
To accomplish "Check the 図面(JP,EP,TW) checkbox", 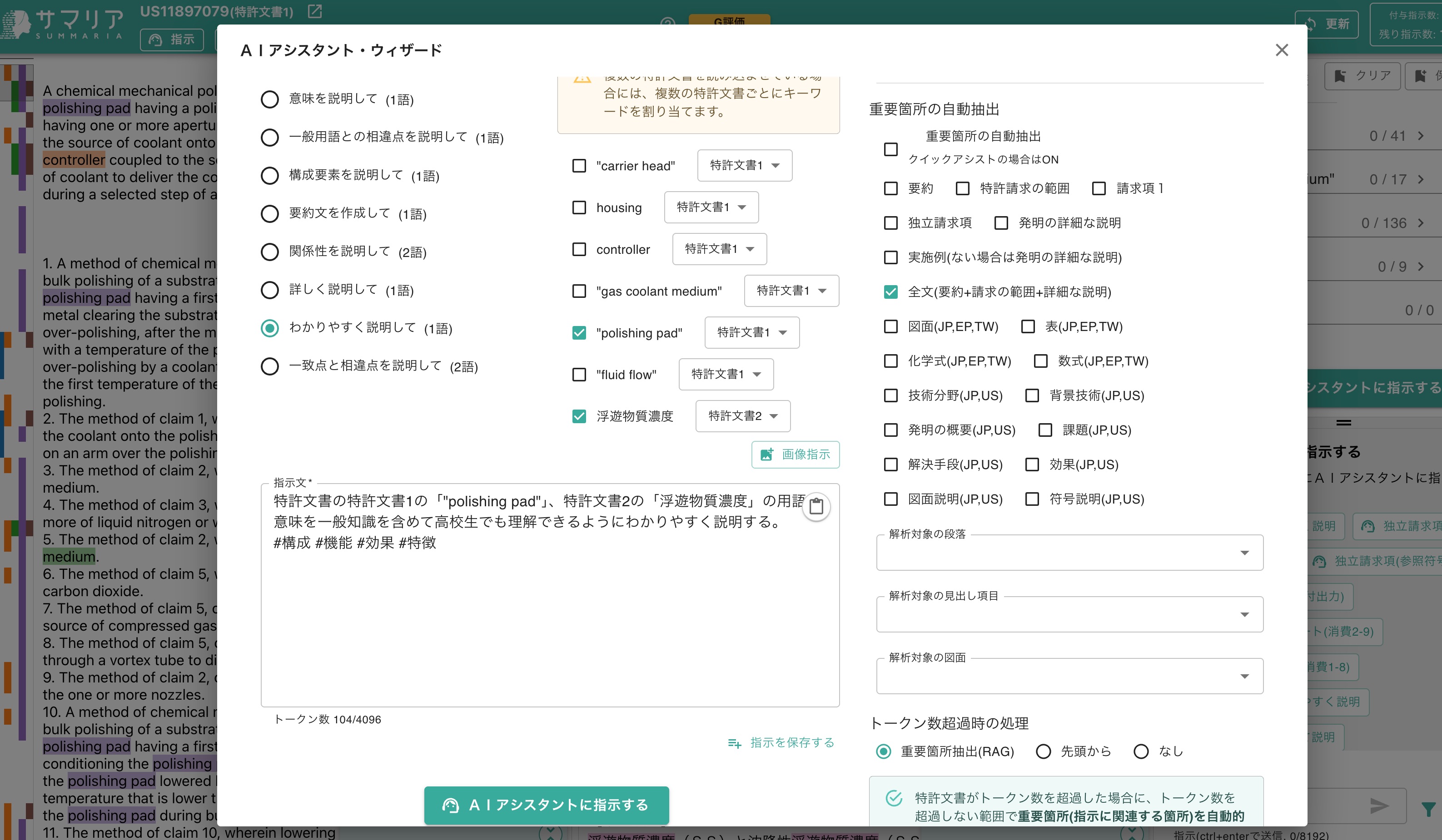I will pyautogui.click(x=891, y=326).
